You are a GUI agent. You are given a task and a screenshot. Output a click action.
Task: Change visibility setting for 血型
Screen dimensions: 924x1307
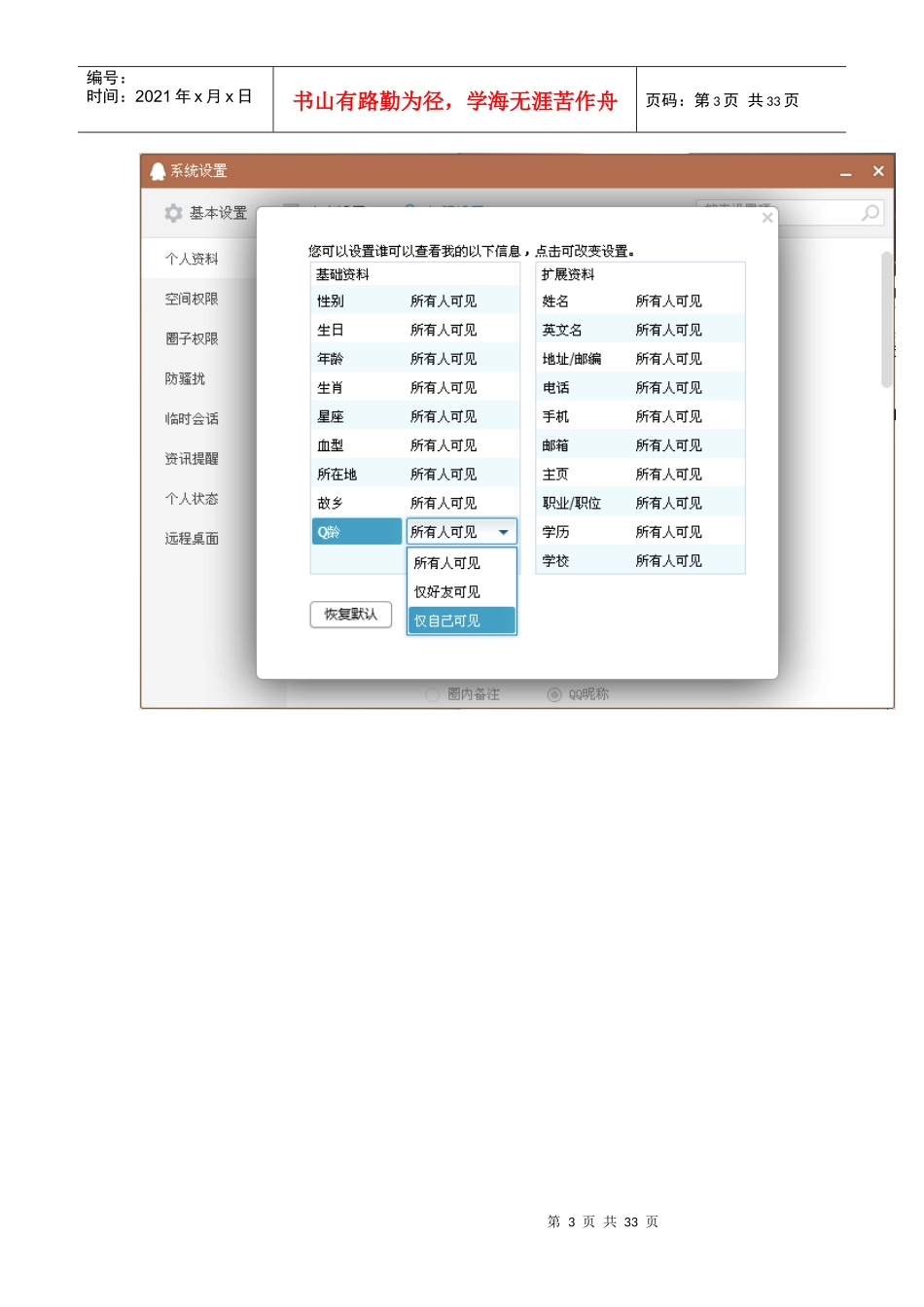click(x=444, y=445)
